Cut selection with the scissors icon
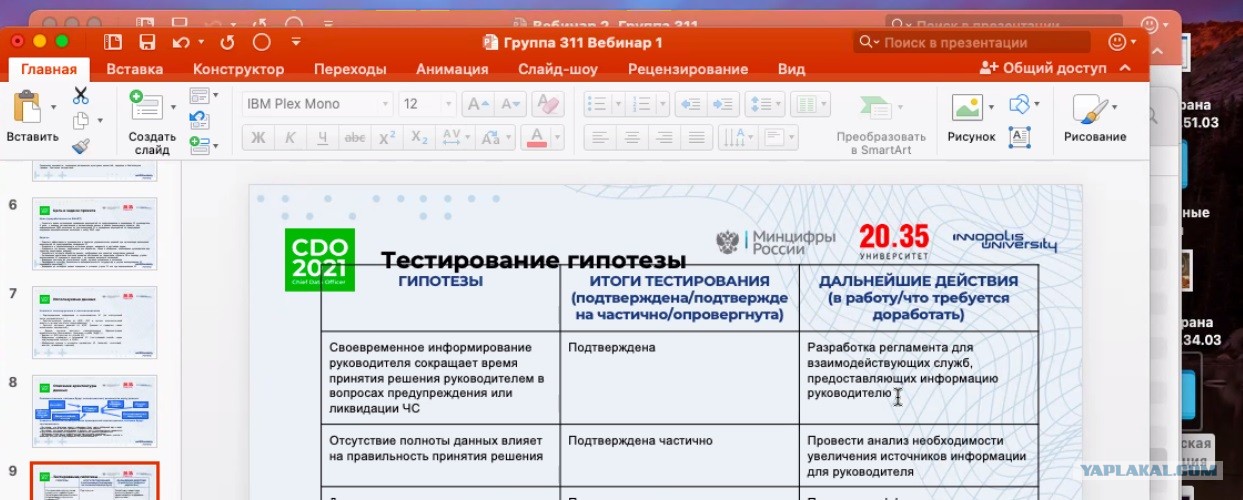 (x=81, y=96)
